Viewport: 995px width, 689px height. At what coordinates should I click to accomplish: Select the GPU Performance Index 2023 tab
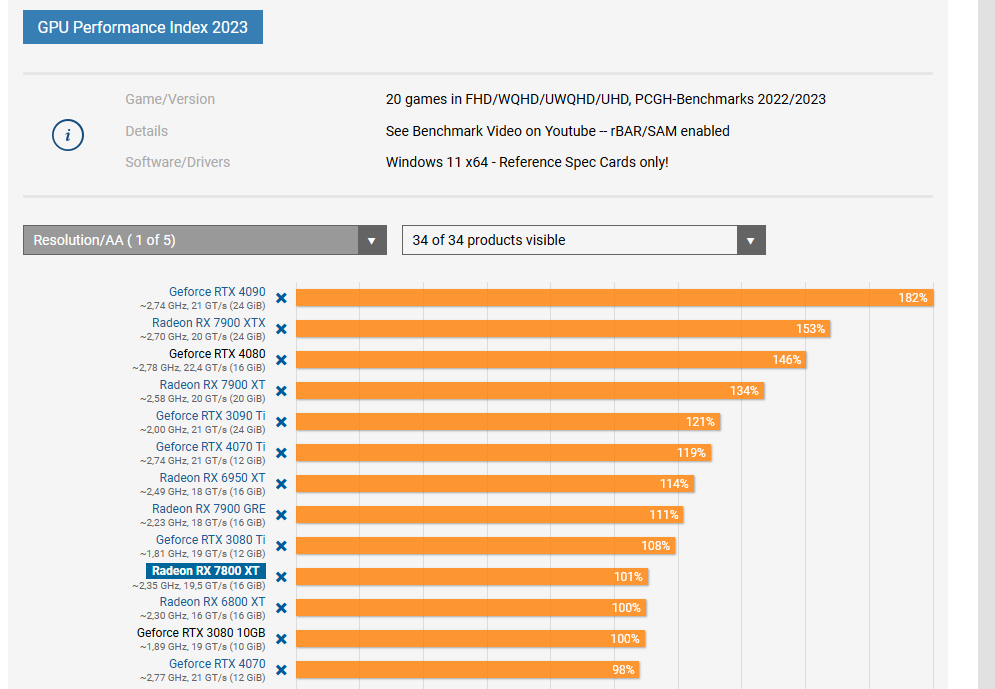click(x=143, y=27)
